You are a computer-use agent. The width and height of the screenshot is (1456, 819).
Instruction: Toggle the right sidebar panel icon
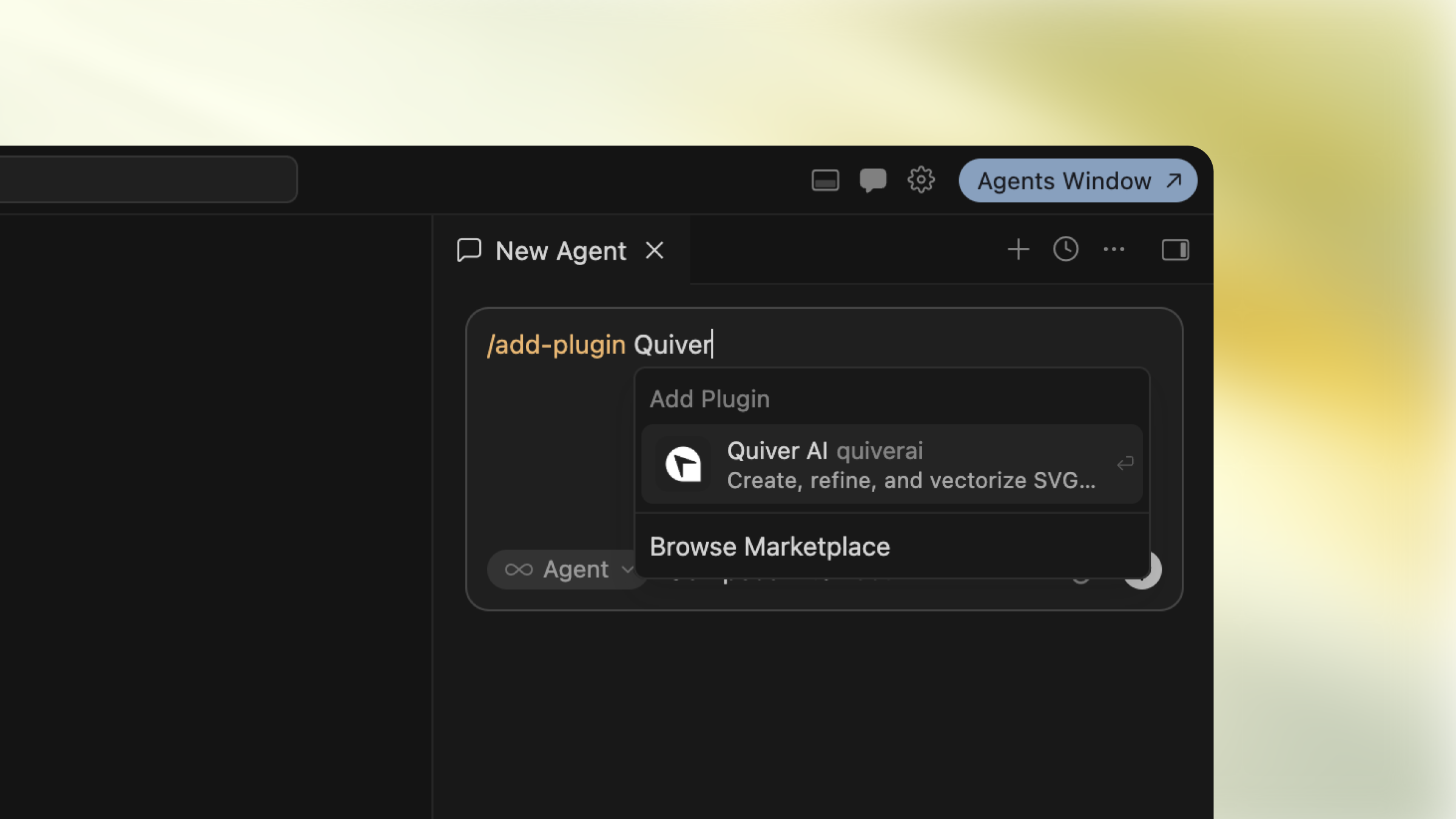tap(1175, 250)
